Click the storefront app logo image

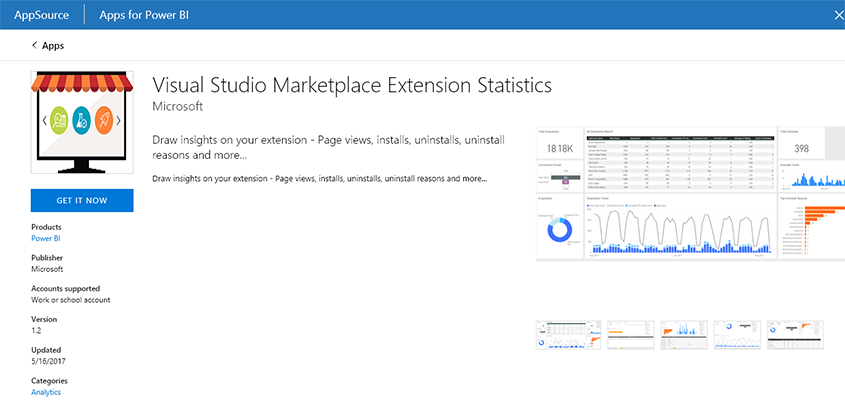tap(82, 122)
